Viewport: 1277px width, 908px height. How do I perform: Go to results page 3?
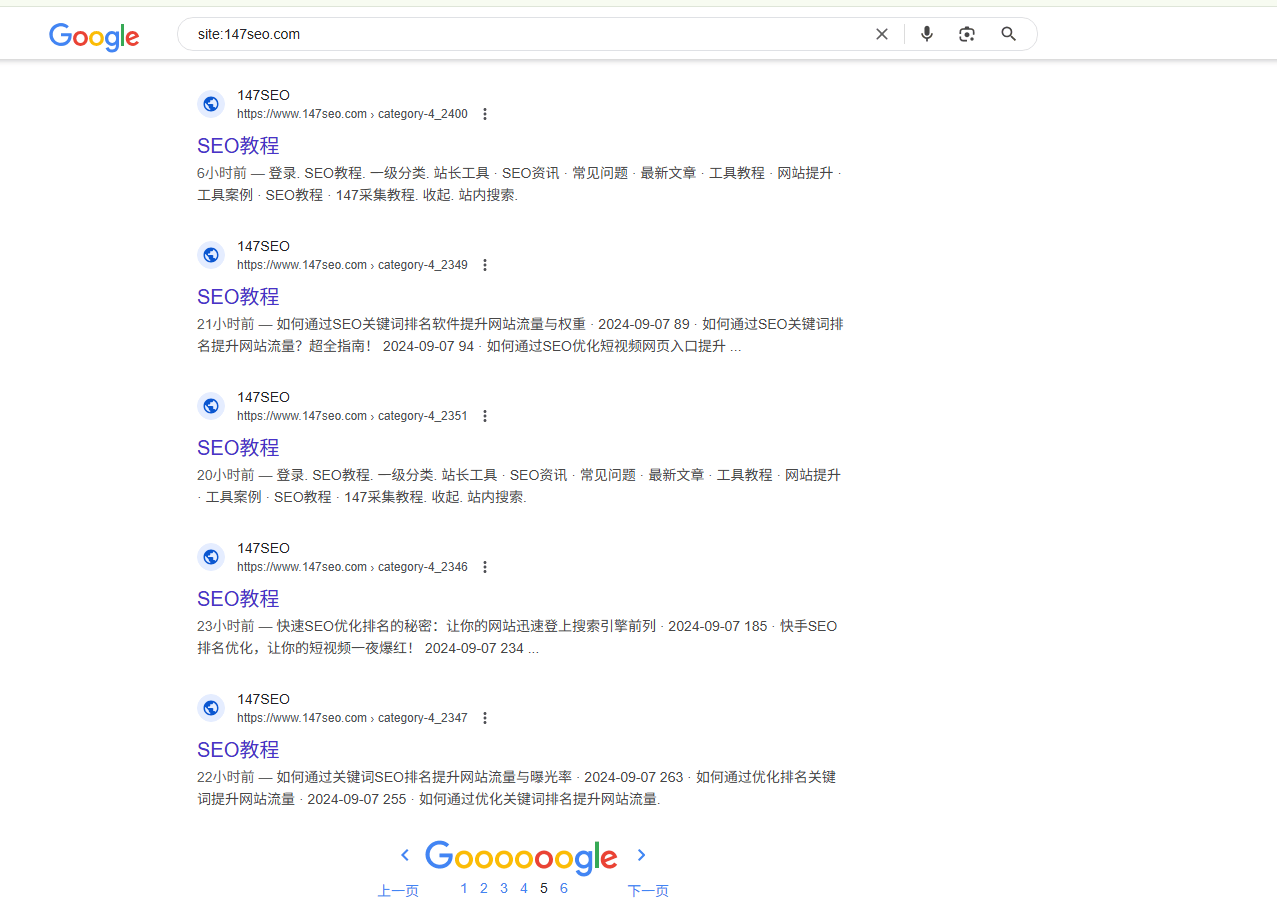(504, 888)
